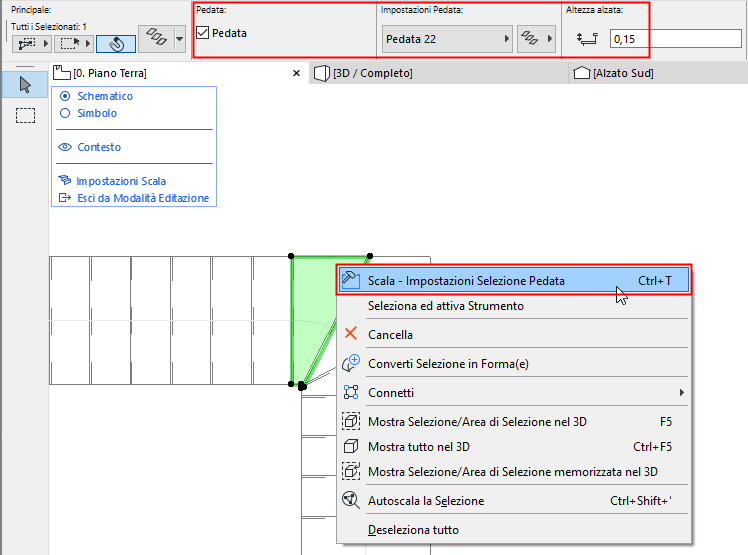
Task: Click the Altezza alzata riser icon
Action: pyautogui.click(x=587, y=39)
